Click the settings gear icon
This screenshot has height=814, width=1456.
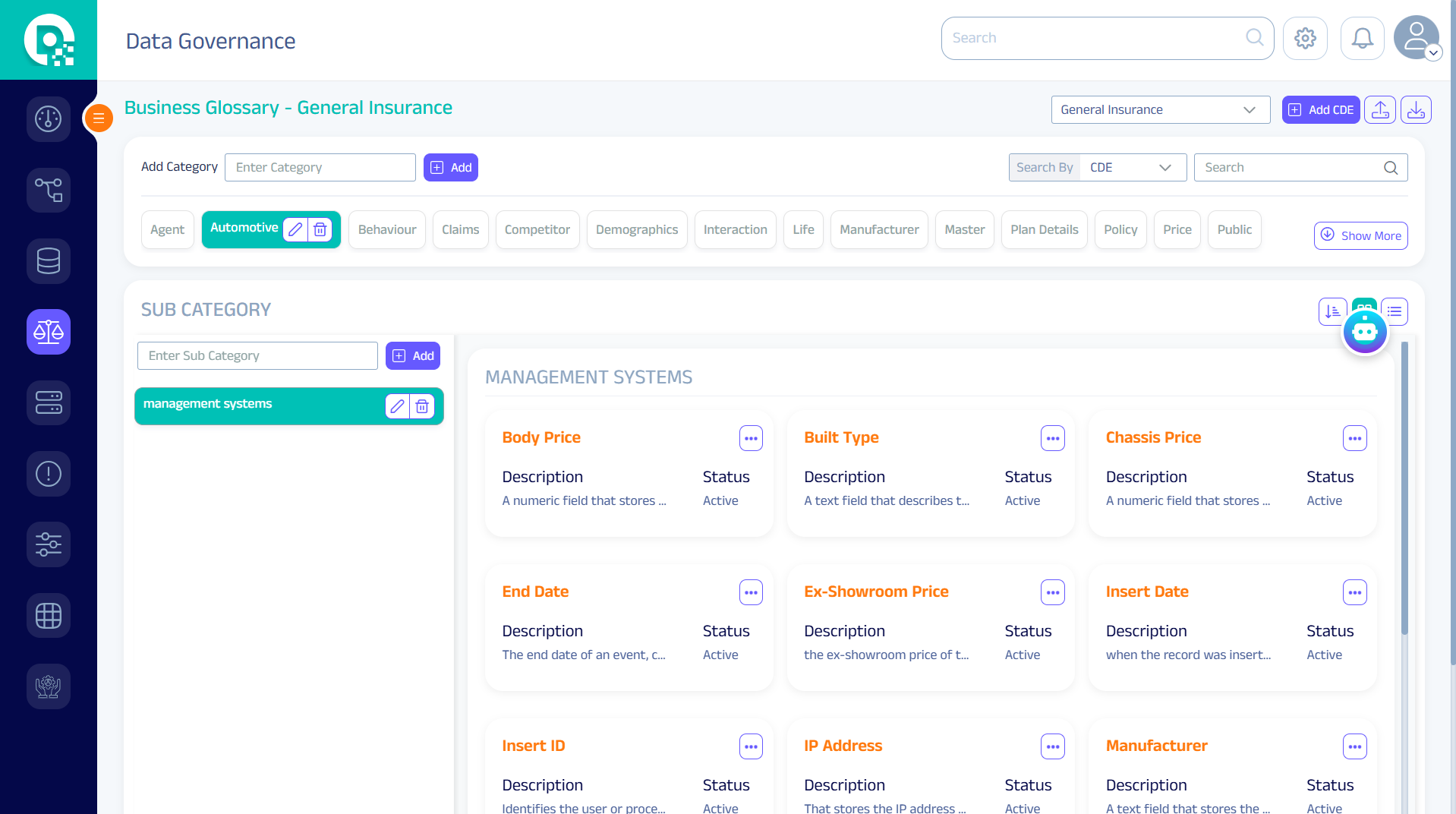coord(1305,38)
